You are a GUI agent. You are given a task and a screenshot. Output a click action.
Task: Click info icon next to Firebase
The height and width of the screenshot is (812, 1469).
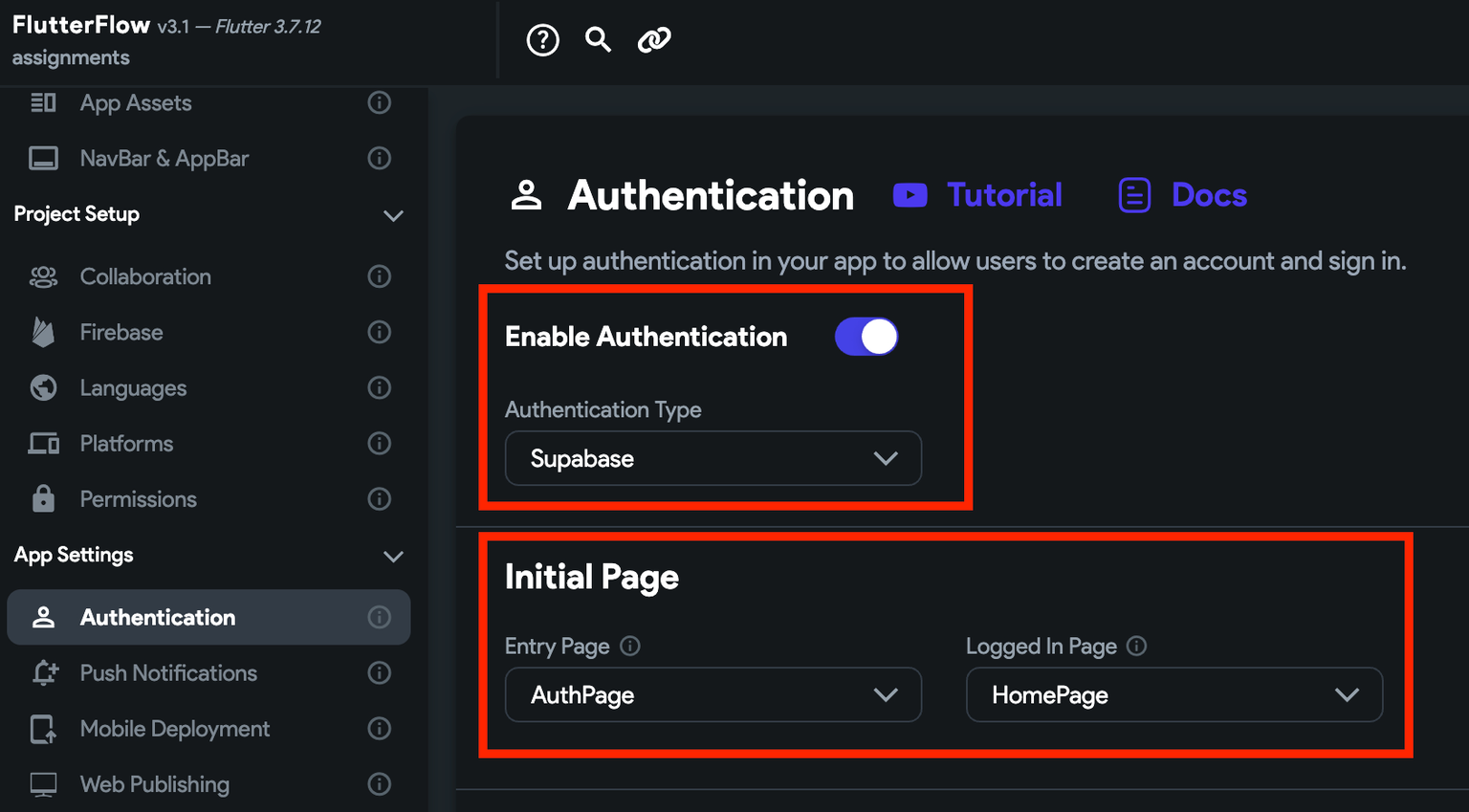tap(380, 332)
